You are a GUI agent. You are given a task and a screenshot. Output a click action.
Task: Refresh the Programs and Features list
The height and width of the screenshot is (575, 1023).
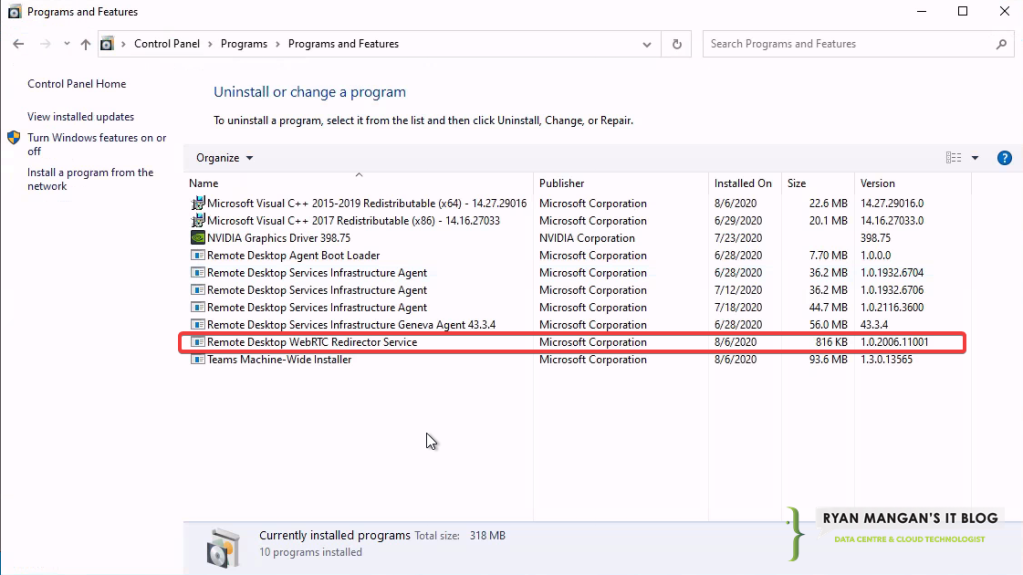(x=677, y=44)
